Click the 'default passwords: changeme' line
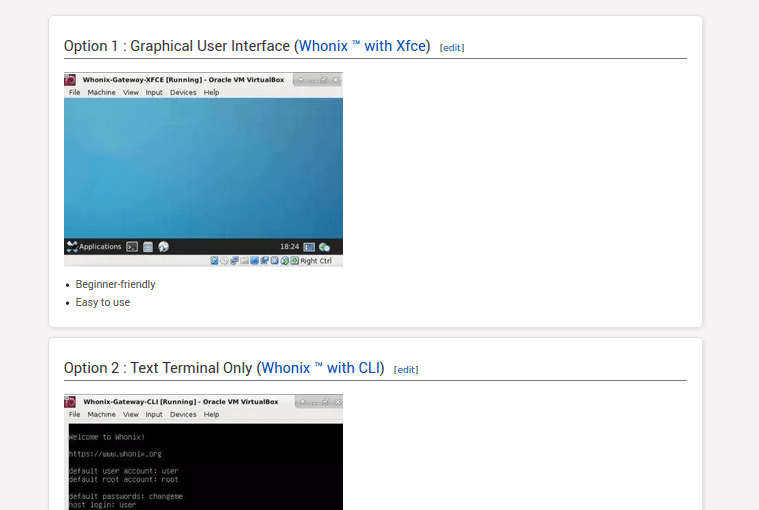 point(126,496)
